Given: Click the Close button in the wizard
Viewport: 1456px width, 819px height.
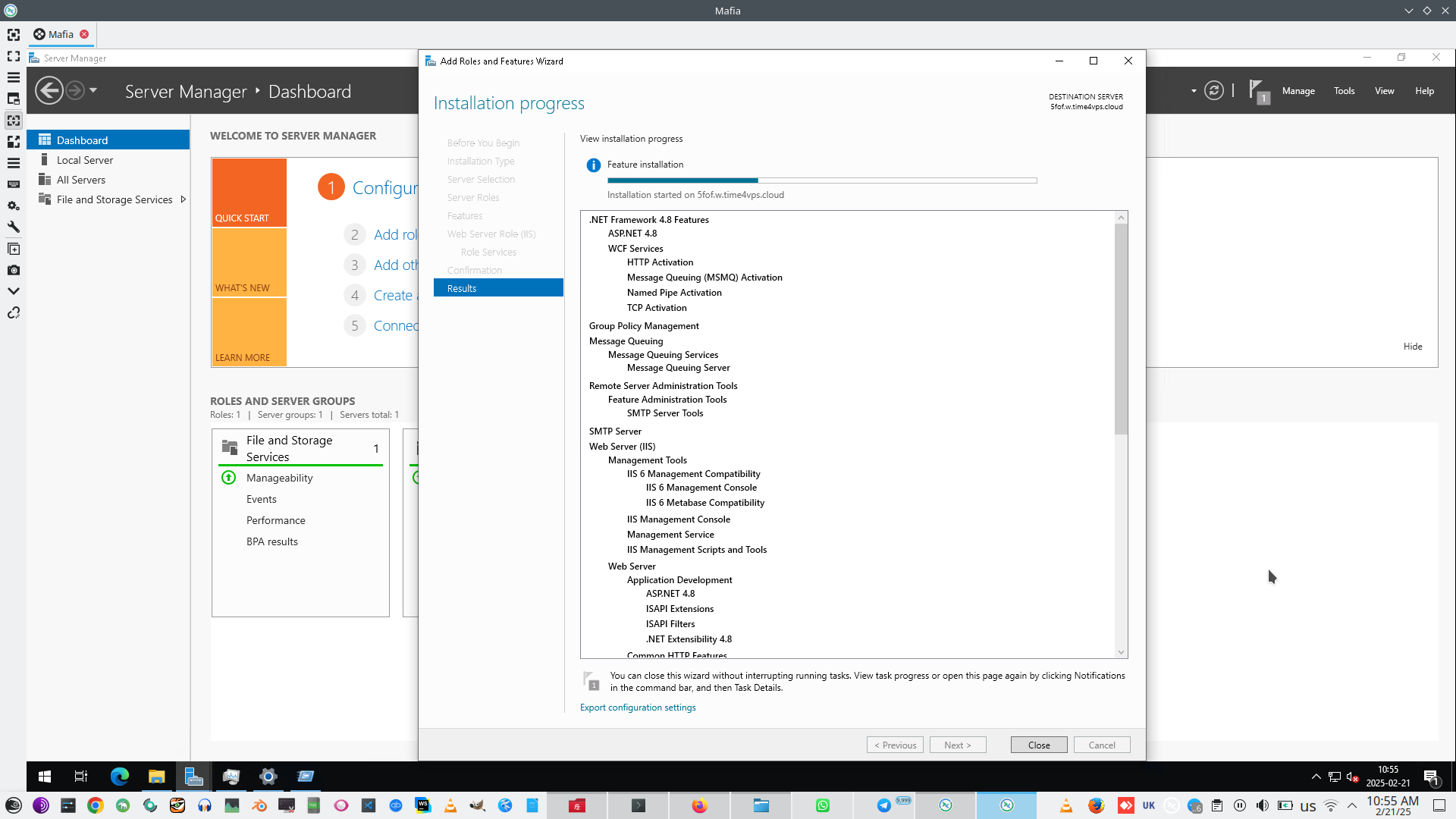Looking at the screenshot, I should pos(1038,745).
